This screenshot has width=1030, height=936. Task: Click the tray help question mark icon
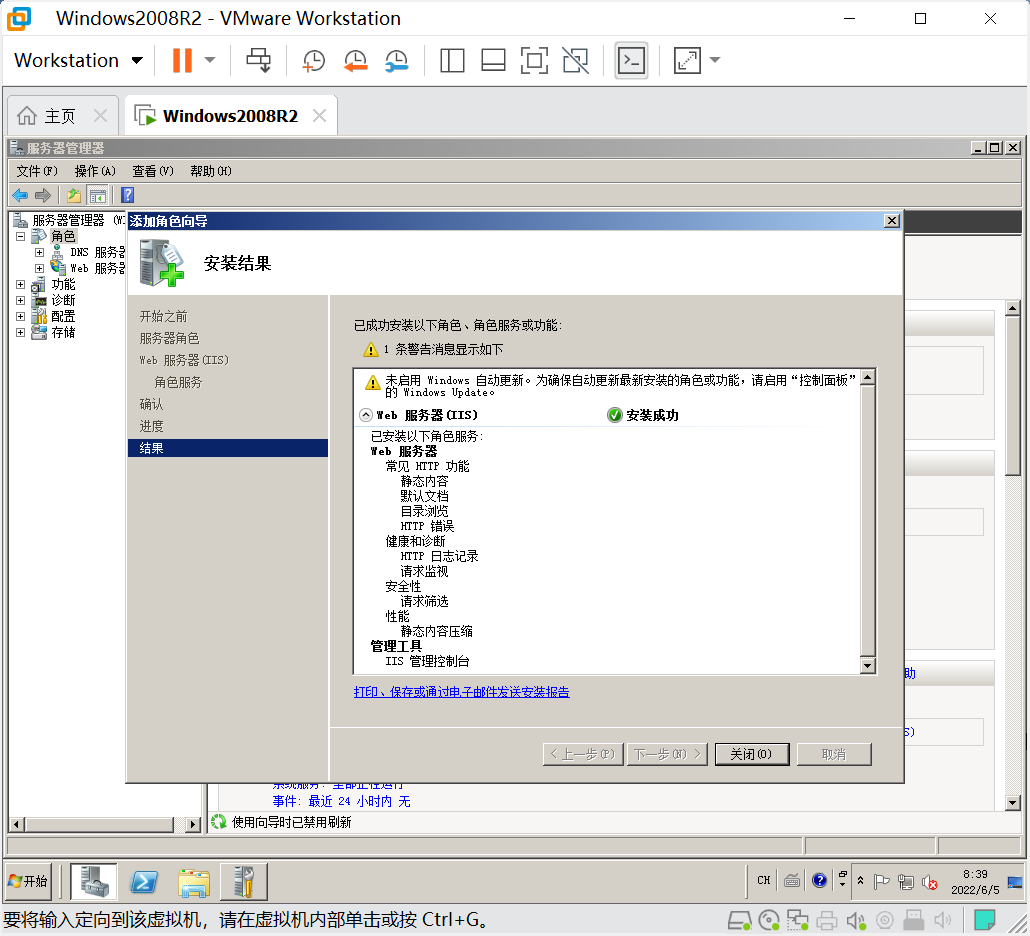tap(819, 880)
